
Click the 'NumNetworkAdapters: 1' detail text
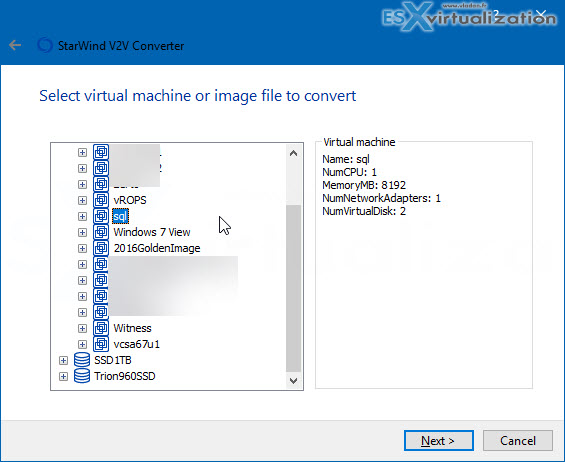381,198
